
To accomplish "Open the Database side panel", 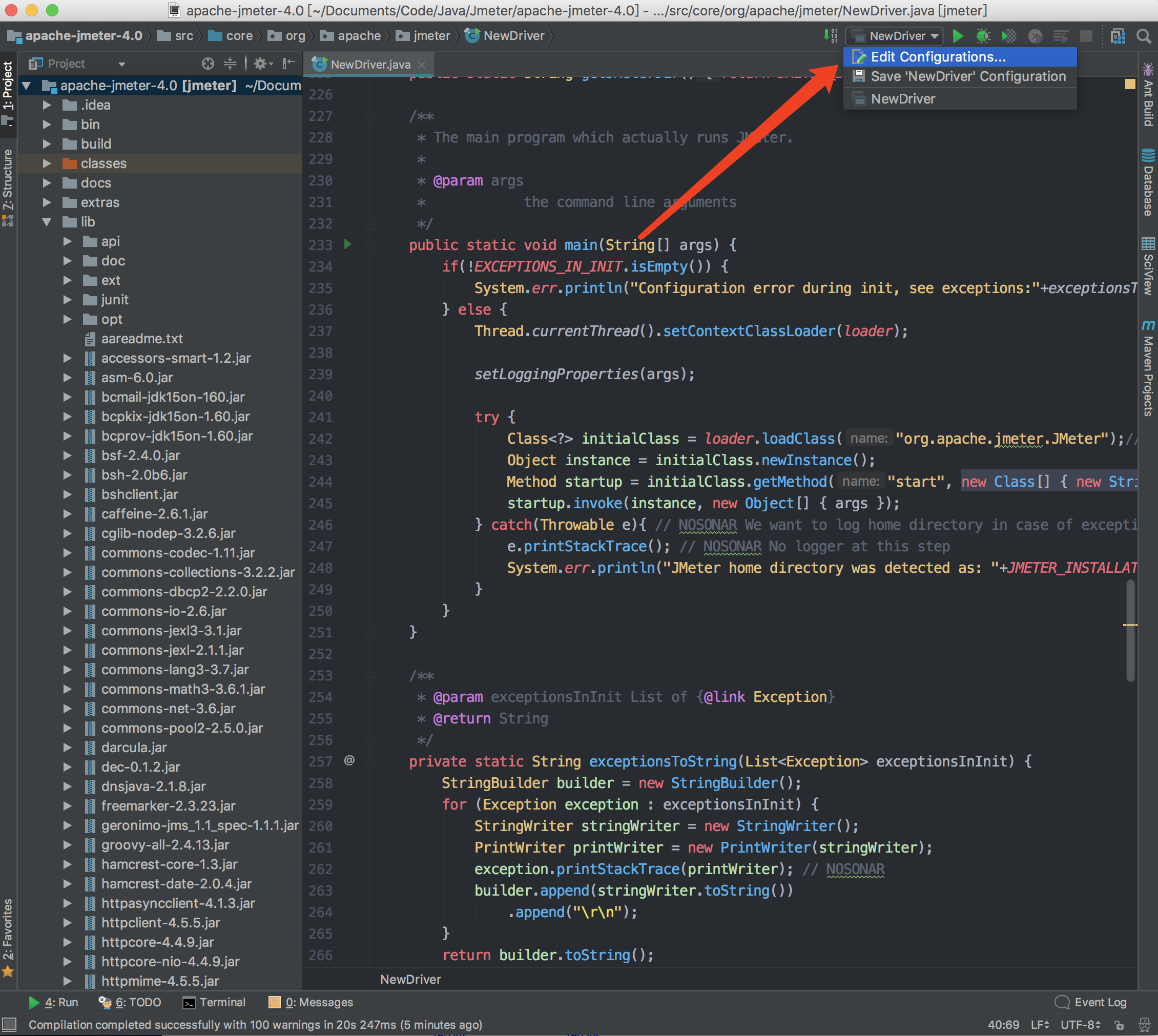I will [1148, 183].
